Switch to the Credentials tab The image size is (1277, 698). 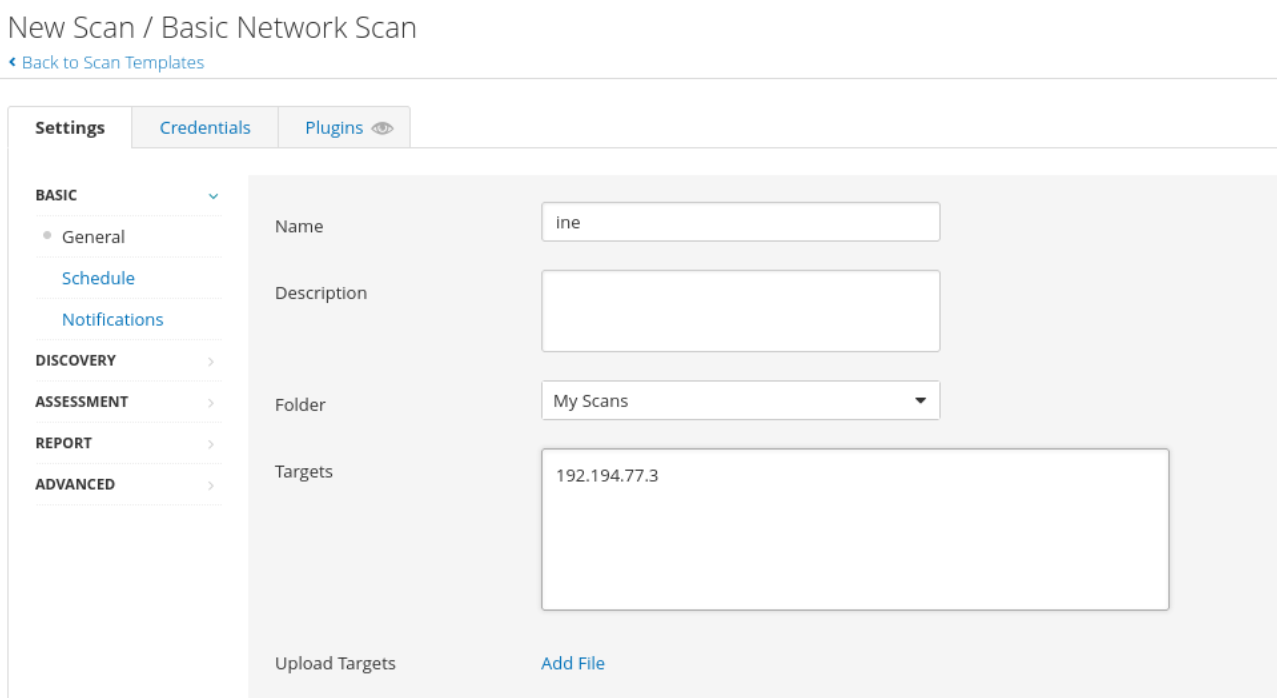tap(205, 128)
